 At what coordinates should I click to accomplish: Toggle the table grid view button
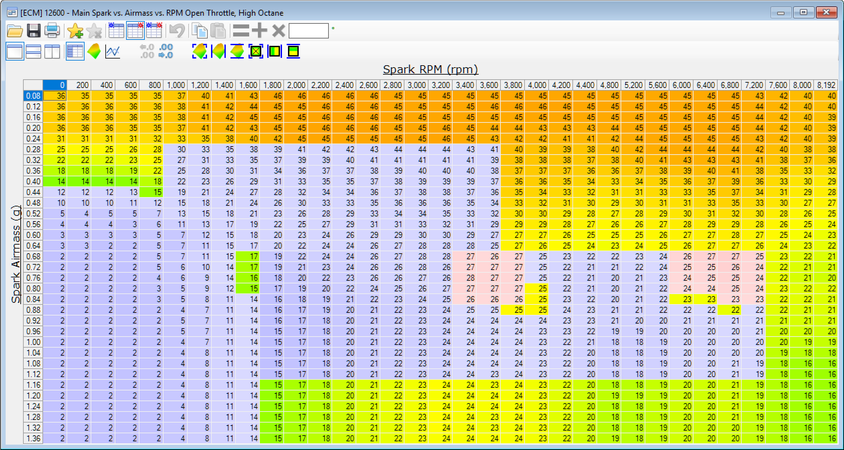pos(75,51)
